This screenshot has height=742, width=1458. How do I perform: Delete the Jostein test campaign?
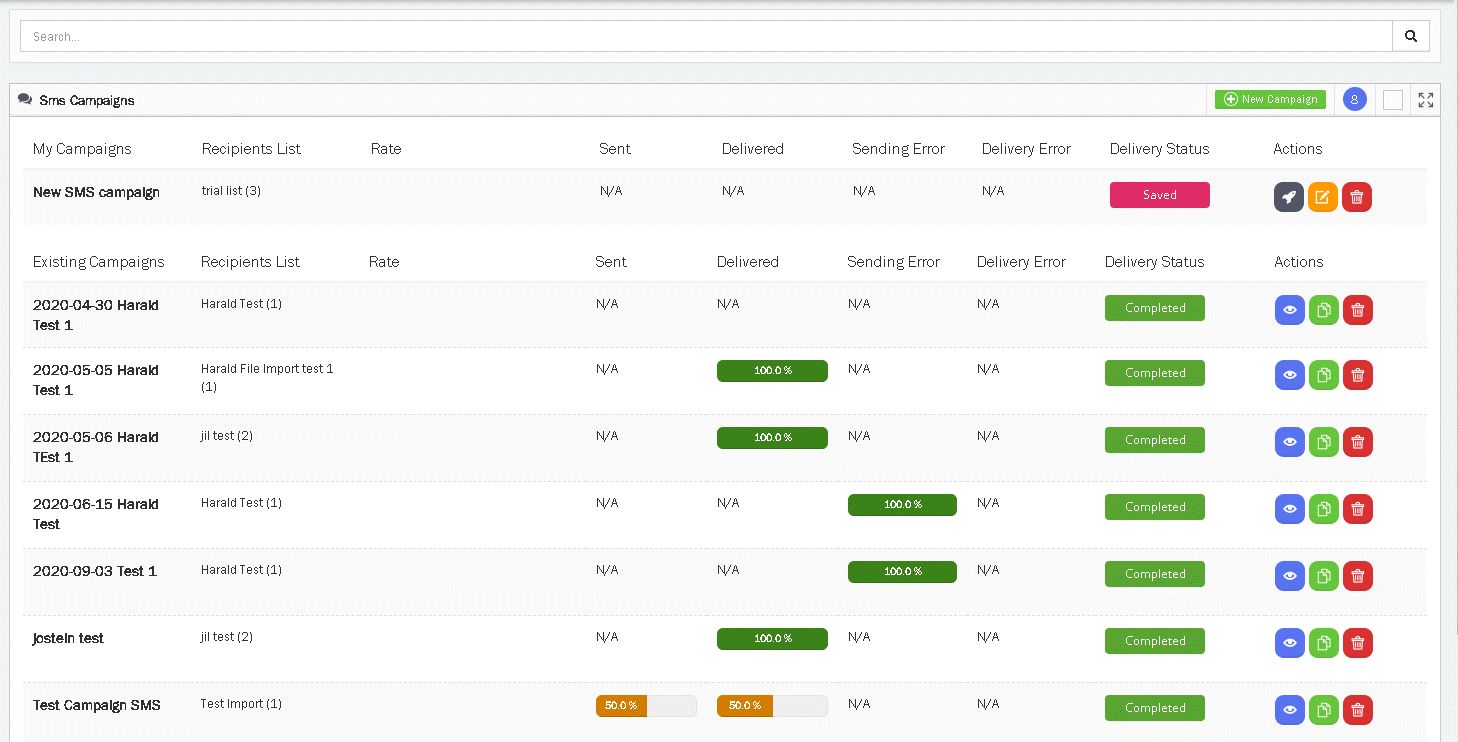tap(1357, 643)
